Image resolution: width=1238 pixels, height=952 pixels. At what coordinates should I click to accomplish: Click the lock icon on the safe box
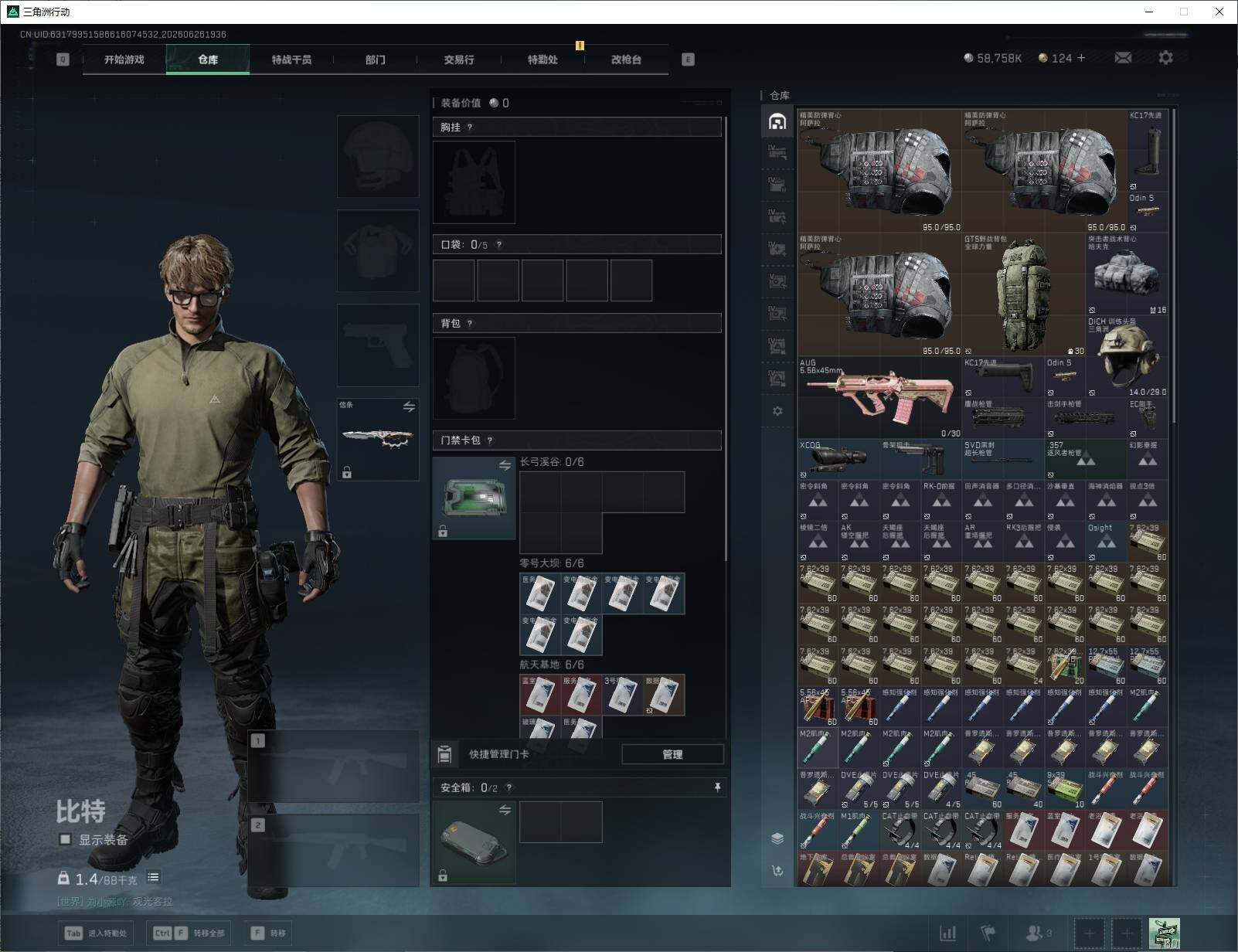[443, 875]
